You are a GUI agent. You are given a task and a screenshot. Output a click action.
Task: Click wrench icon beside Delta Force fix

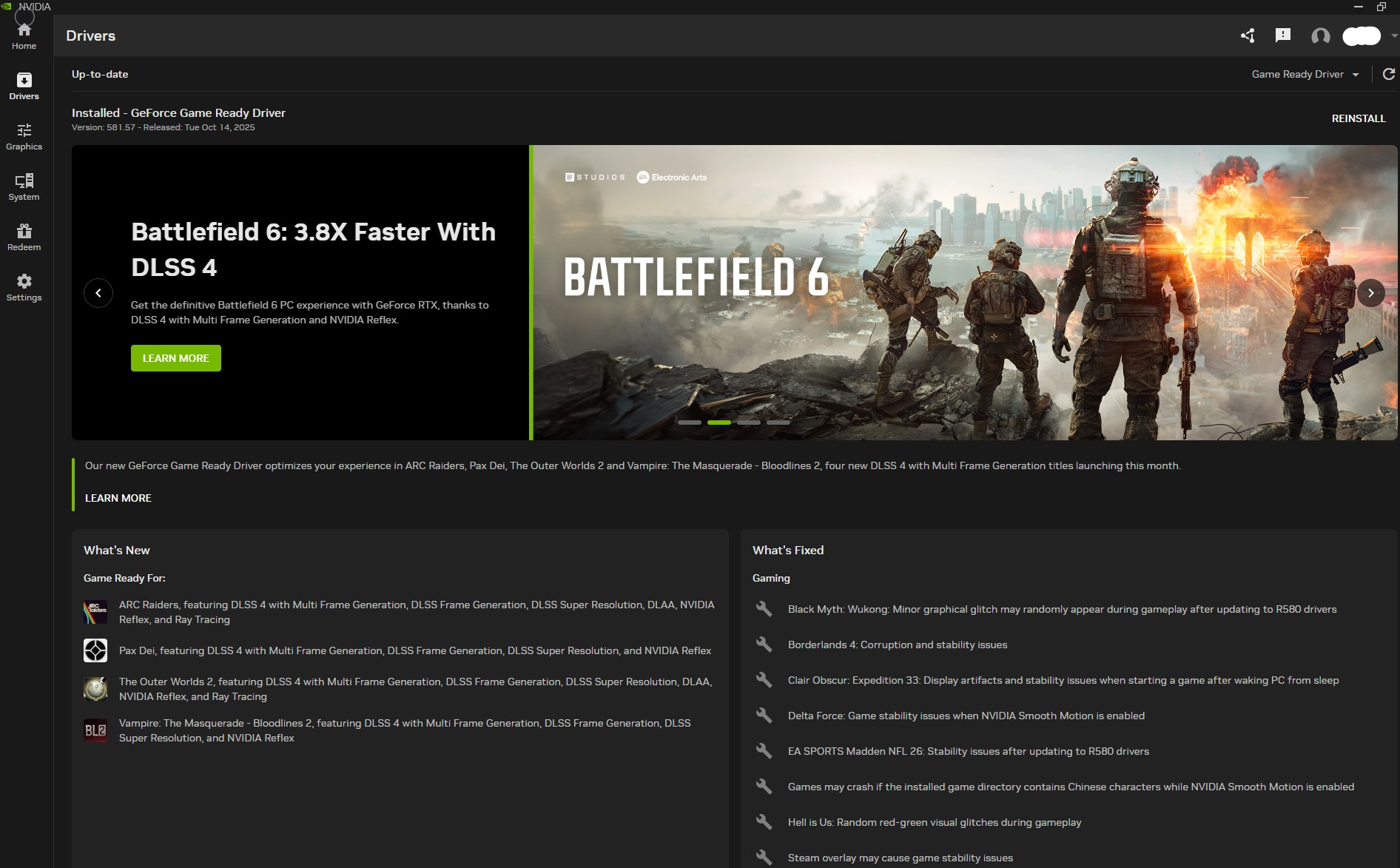click(x=764, y=716)
